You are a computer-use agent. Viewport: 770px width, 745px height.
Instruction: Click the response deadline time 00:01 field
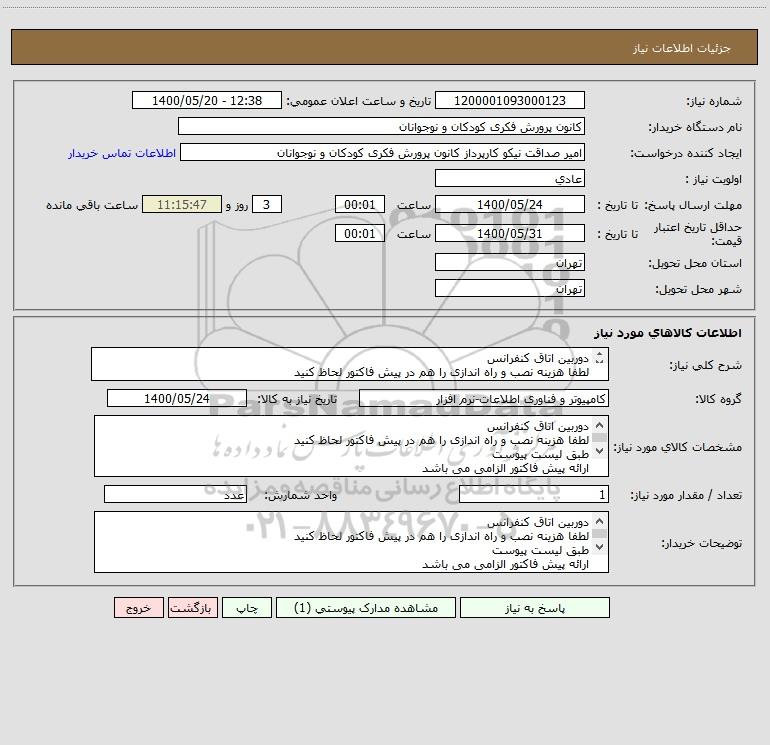[x=359, y=204]
